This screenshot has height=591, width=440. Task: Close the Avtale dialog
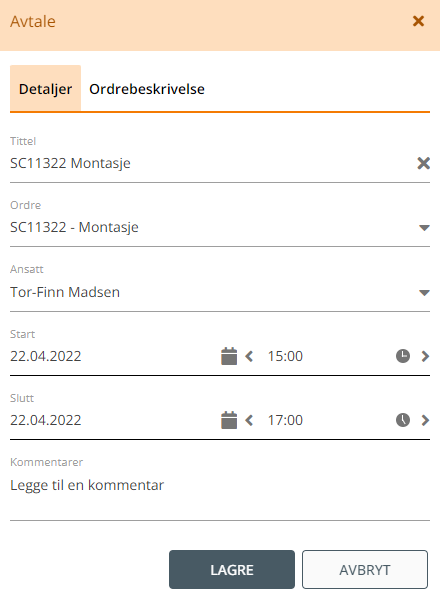tap(418, 21)
